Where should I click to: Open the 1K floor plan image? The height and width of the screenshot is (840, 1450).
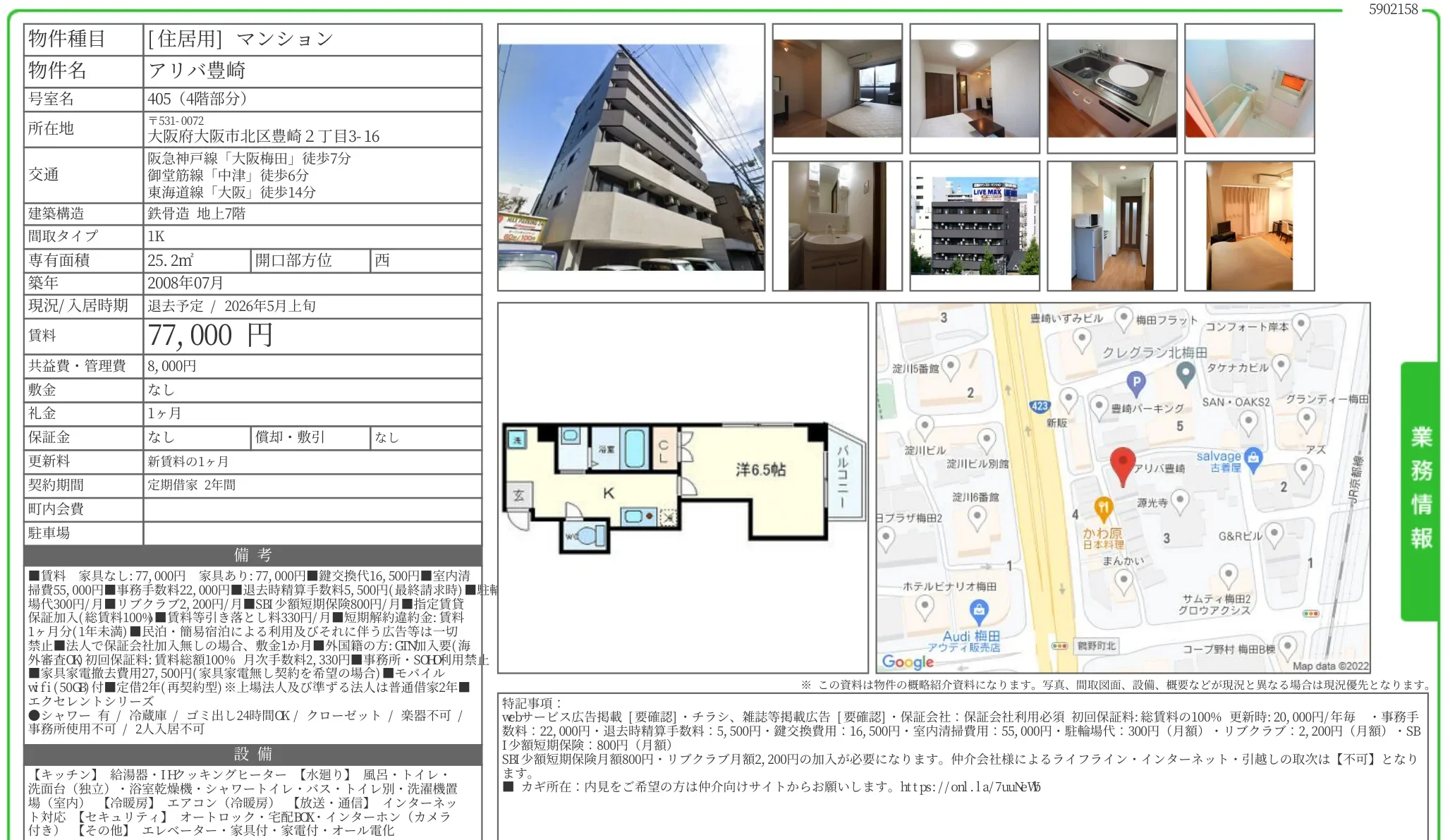pyautogui.click(x=682, y=487)
